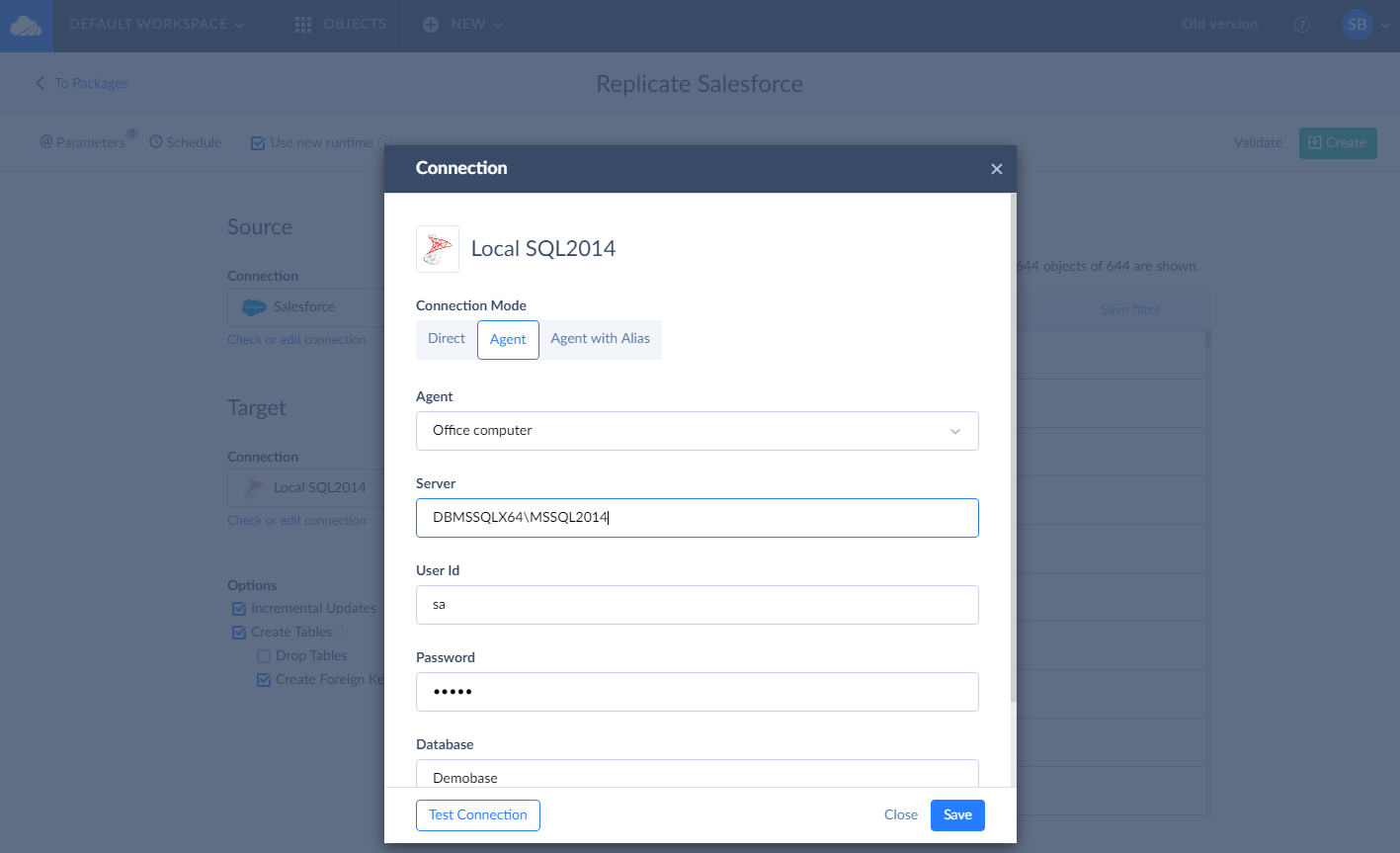This screenshot has height=853, width=1400.
Task: Open the Schedule option
Action: click(186, 142)
